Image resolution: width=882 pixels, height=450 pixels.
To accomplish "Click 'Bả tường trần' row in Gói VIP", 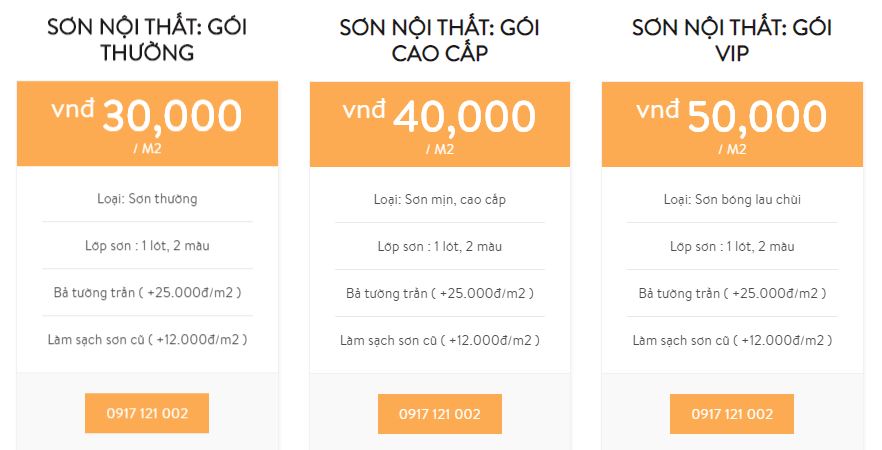I will click(x=732, y=293).
